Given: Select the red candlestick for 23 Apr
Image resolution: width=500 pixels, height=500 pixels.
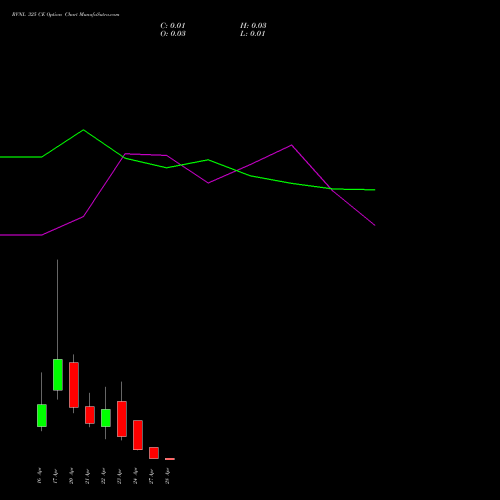Looking at the screenshot, I should (x=122, y=419).
